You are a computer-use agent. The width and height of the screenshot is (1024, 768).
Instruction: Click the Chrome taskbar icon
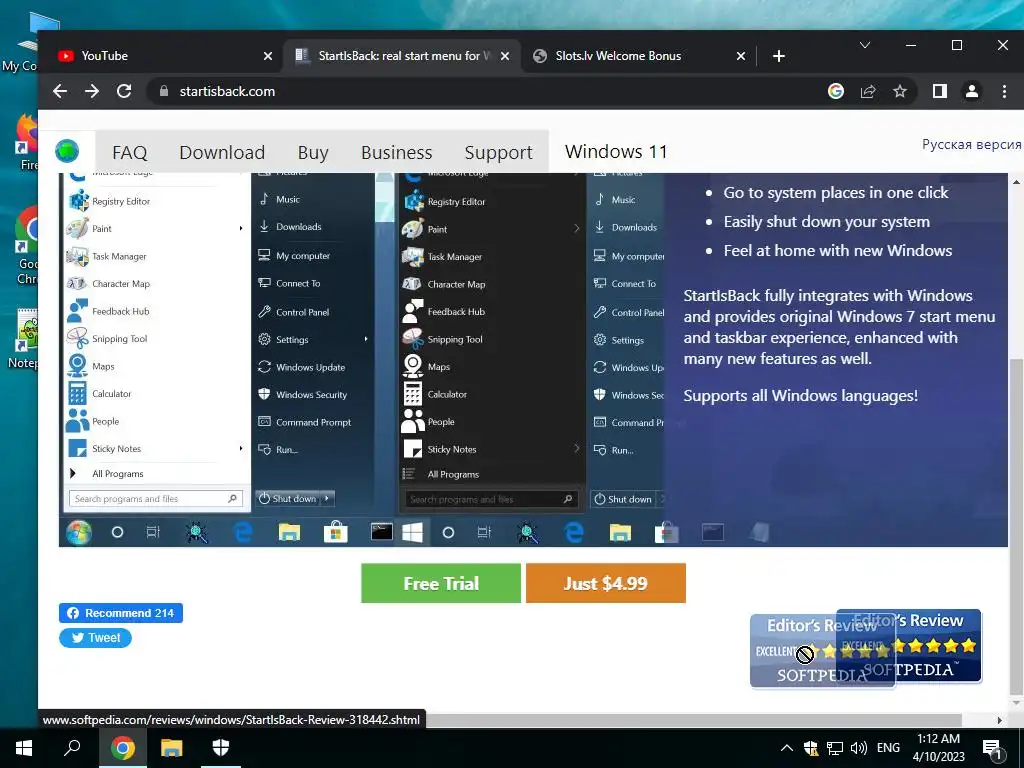122,748
